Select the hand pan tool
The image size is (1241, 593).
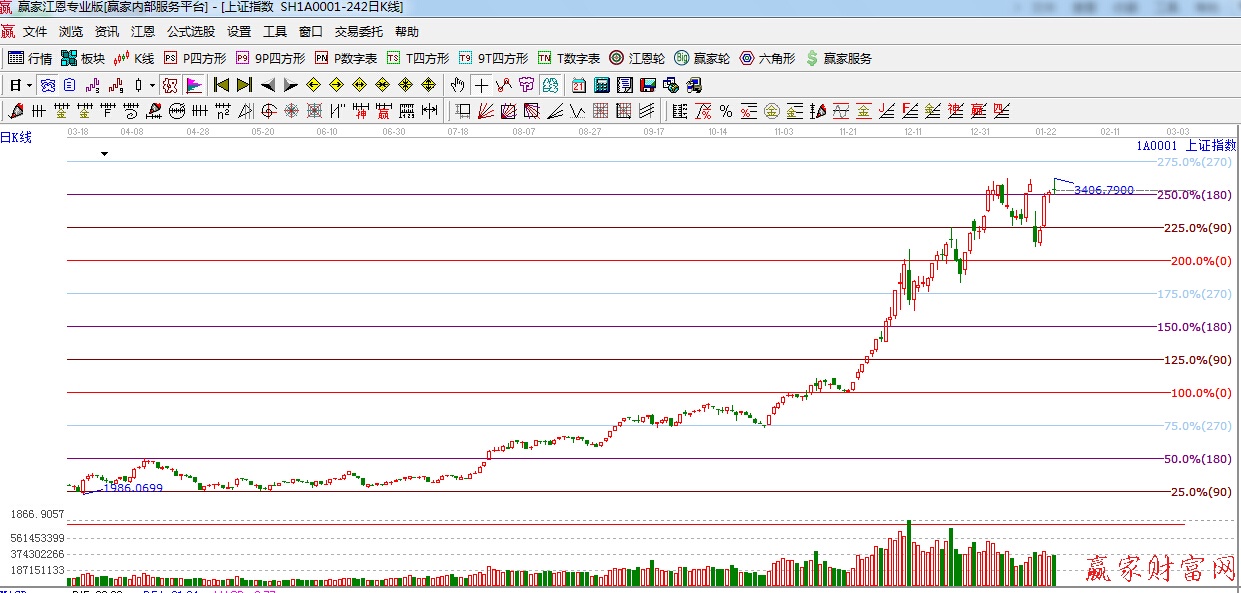[457, 85]
